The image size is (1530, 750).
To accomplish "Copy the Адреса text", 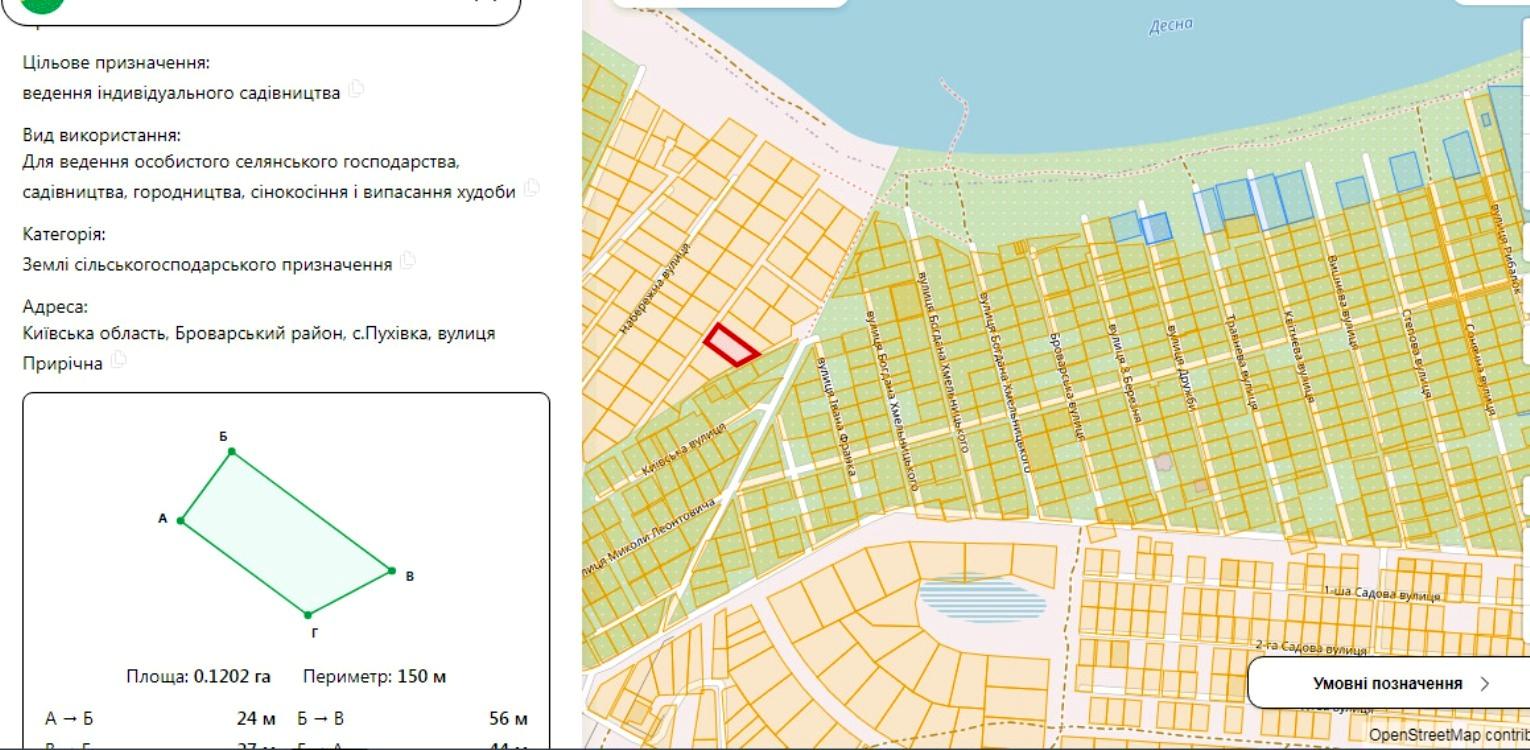I will (x=118, y=361).
